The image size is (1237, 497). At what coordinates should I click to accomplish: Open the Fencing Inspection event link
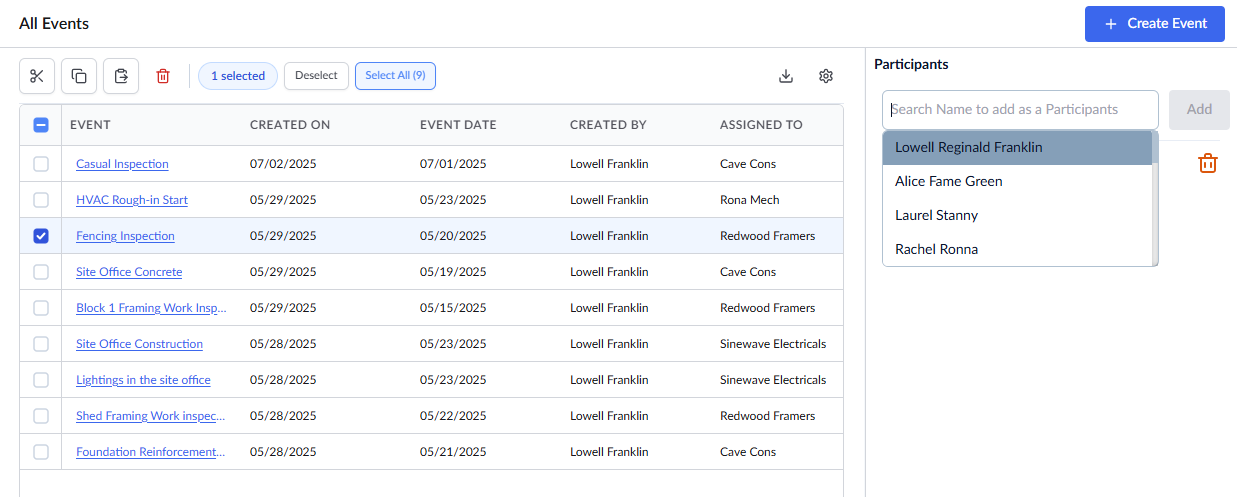125,236
